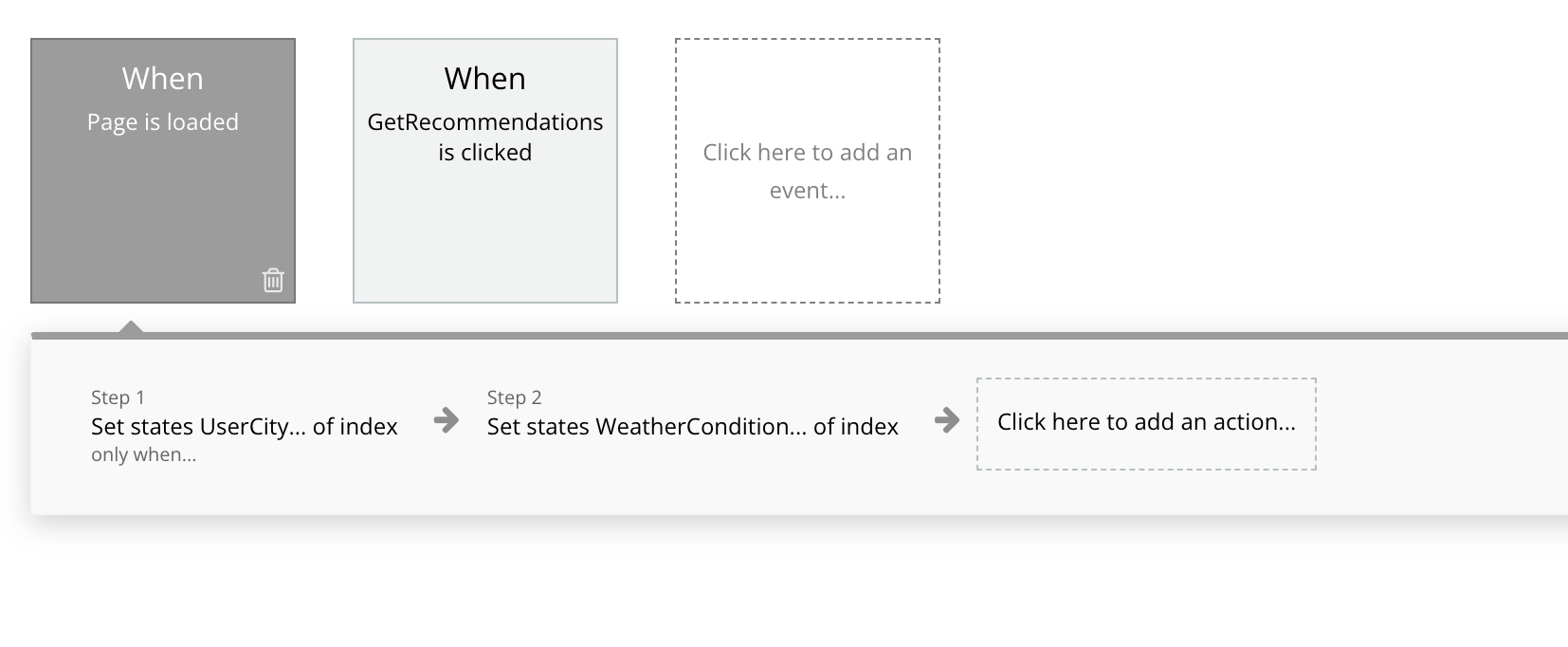Click here to add an action
Viewport: 1568px width, 647px height.
click(1145, 423)
